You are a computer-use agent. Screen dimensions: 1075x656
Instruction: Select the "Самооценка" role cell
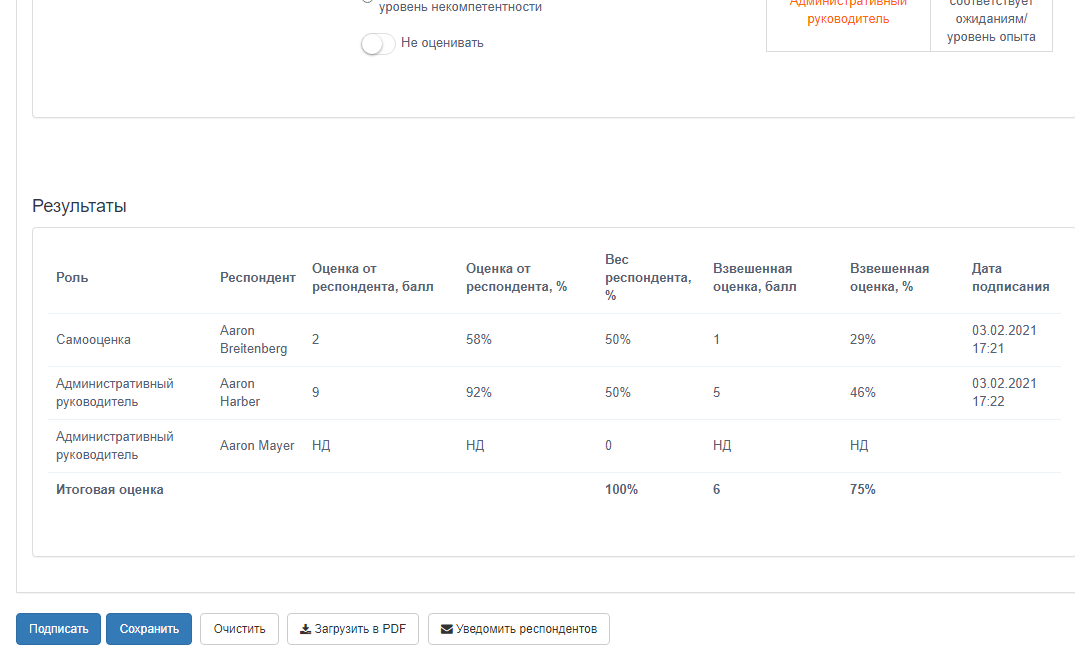point(93,339)
